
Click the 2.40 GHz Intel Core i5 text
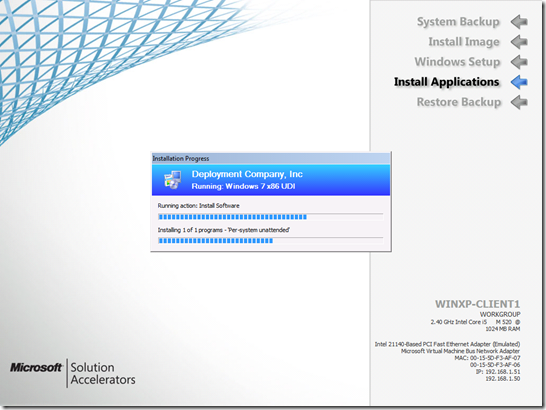tap(475, 322)
